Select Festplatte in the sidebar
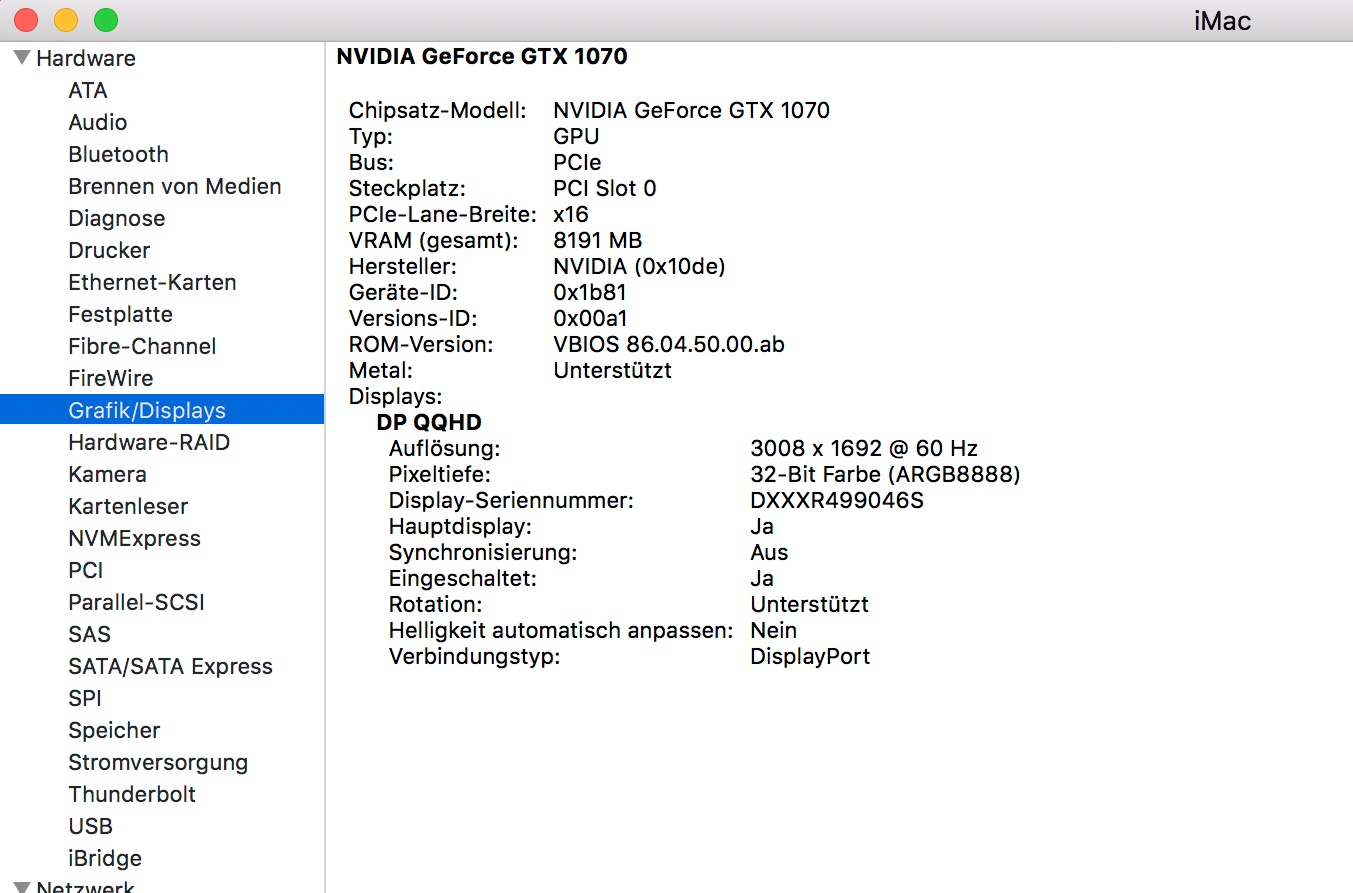This screenshot has width=1353, height=893. pos(120,314)
